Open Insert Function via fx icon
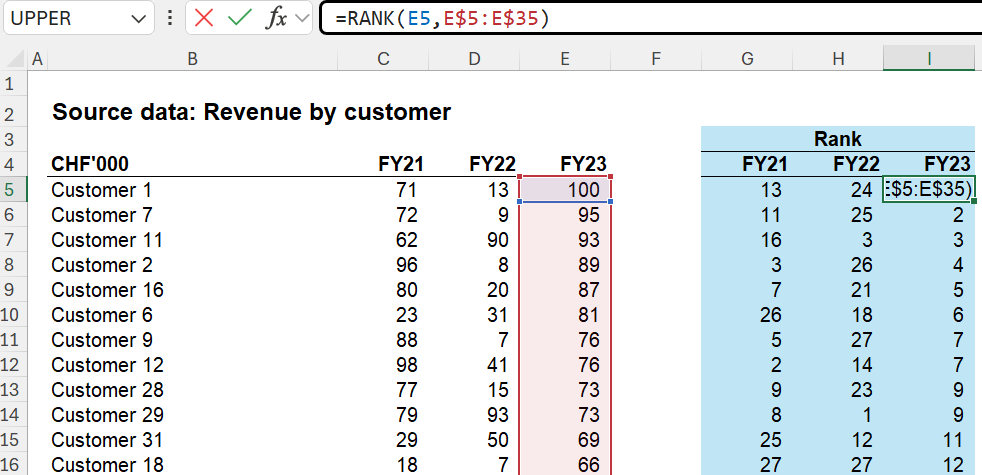The image size is (982, 475). (276, 18)
